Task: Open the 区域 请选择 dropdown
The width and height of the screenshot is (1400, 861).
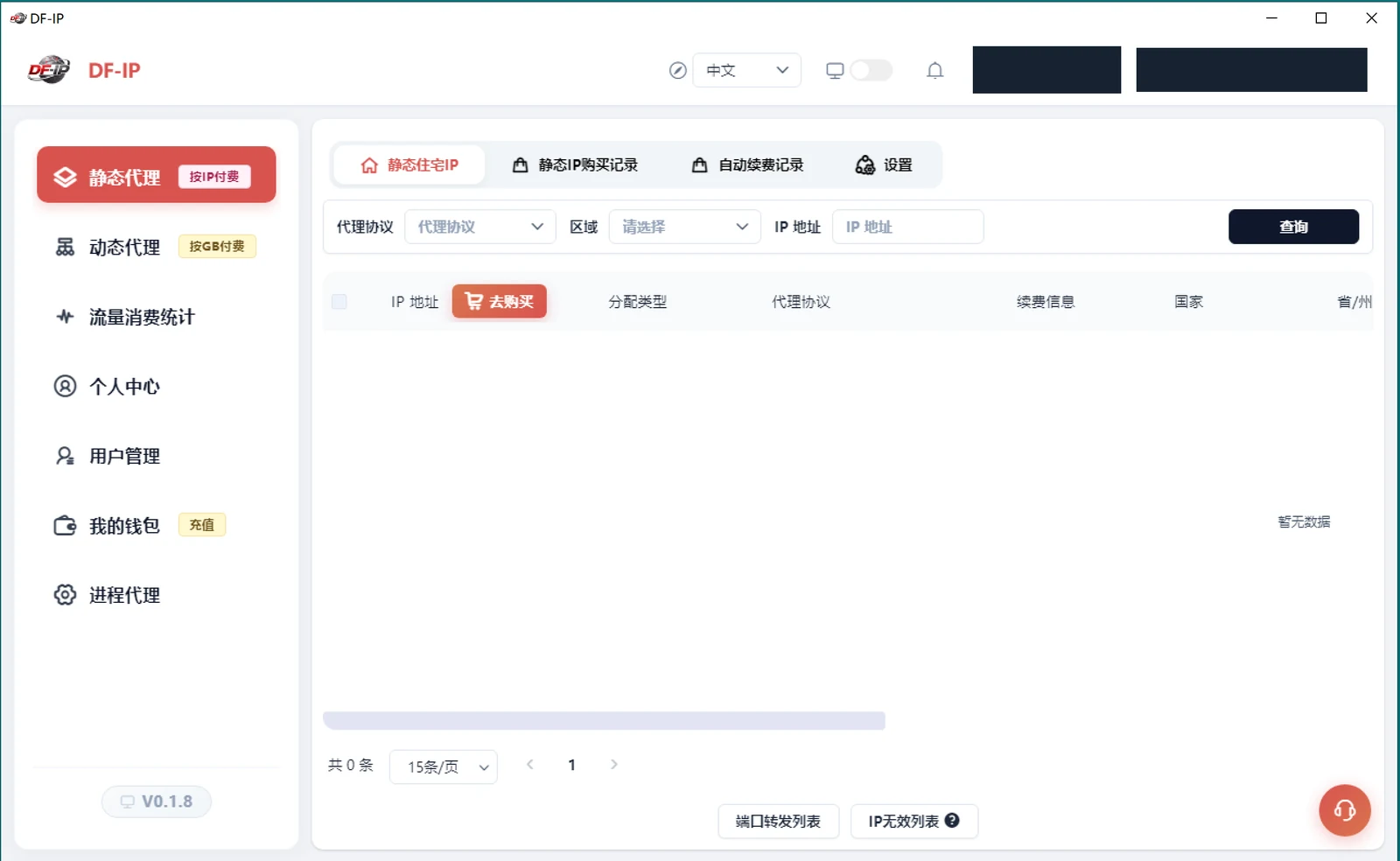Action: pyautogui.click(x=684, y=227)
